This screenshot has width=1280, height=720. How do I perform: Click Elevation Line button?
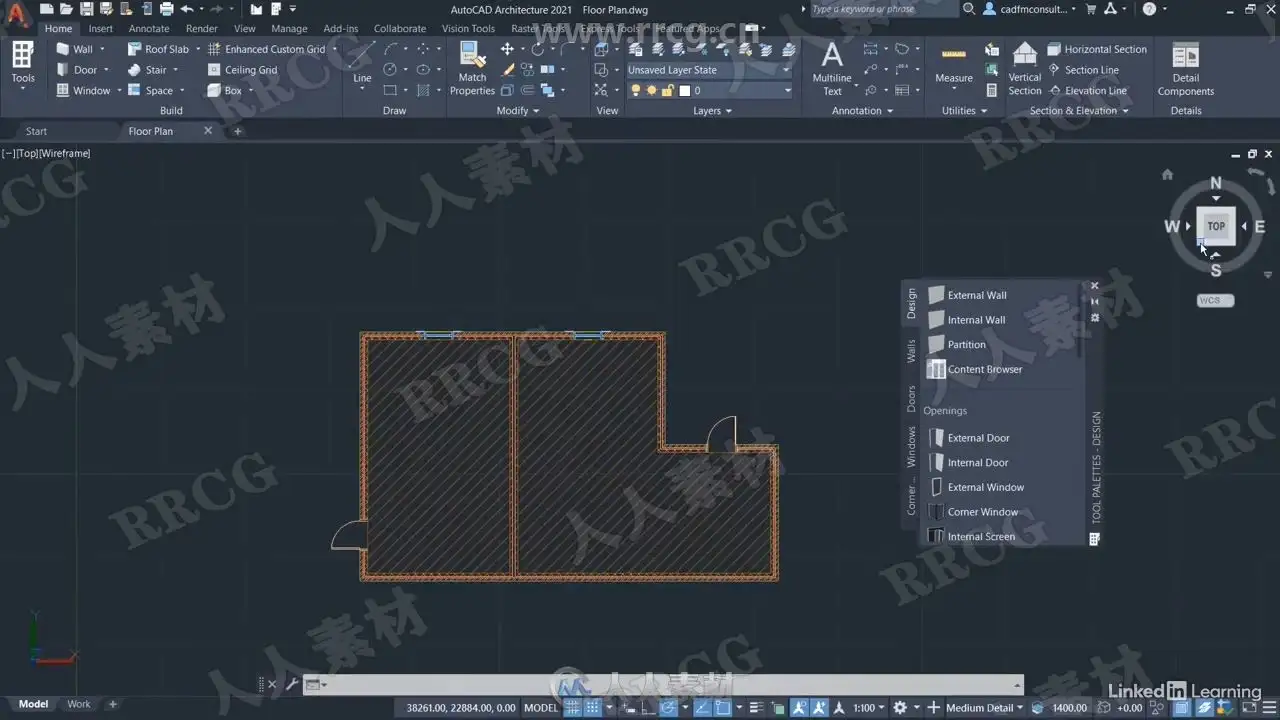[x=1087, y=90]
